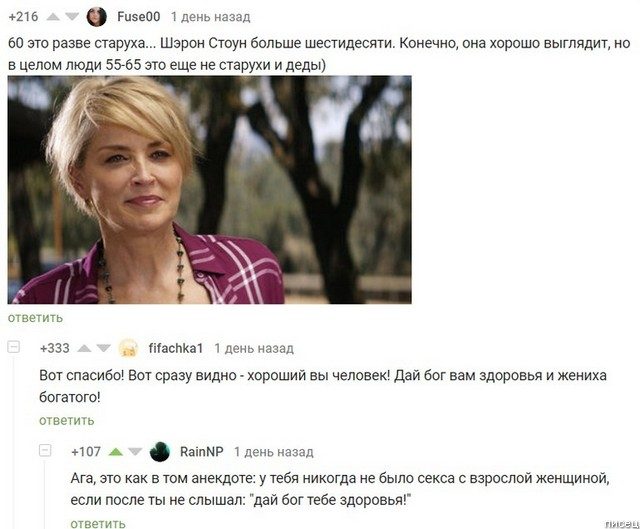The width and height of the screenshot is (640, 529).
Task: Click the timestamp on Fuse00's comment
Action: tap(211, 17)
